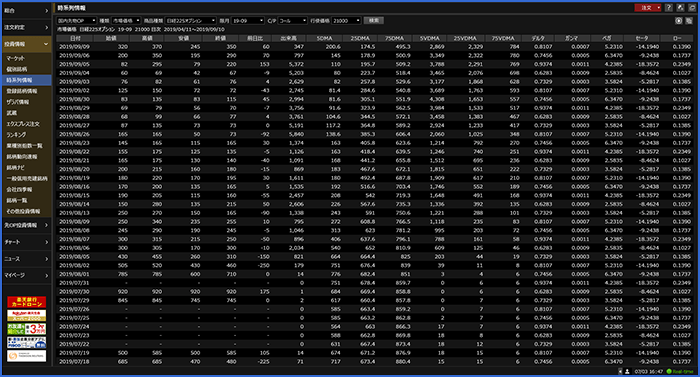Image resolution: width=700 pixels, height=377 pixels.
Task: Open the red 楽天銀行 カードローン banner
Action: tap(26, 302)
